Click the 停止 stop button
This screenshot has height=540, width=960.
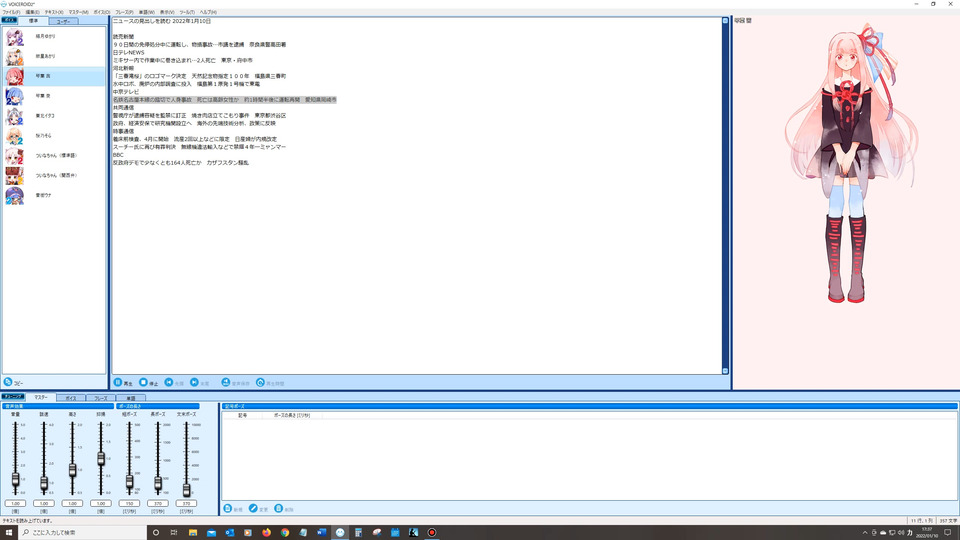pyautogui.click(x=149, y=383)
